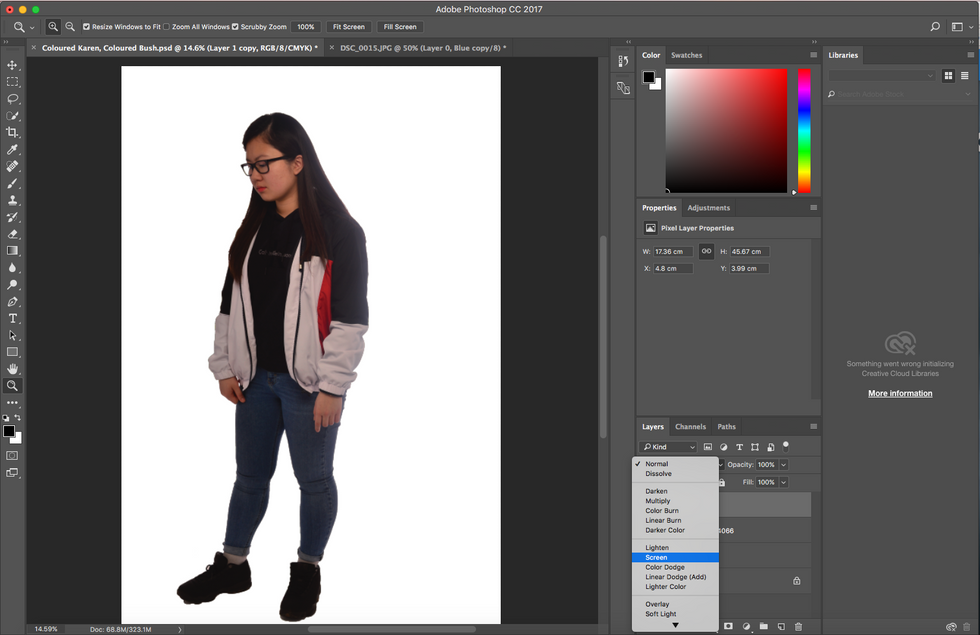This screenshot has width=980, height=635.
Task: Add a layer mask
Action: (729, 626)
